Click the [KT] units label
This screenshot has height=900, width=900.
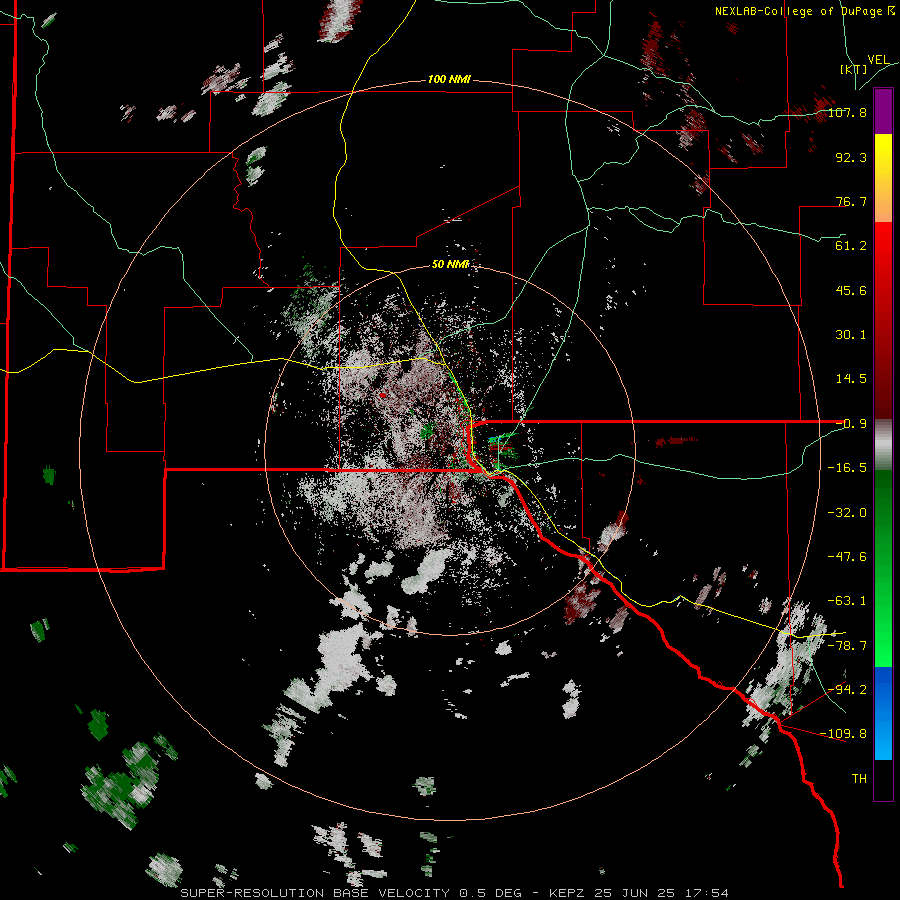[854, 69]
